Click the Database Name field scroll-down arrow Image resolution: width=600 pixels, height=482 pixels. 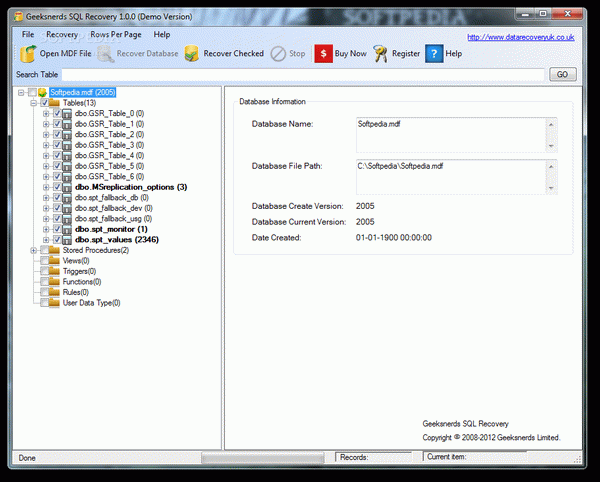[551, 146]
